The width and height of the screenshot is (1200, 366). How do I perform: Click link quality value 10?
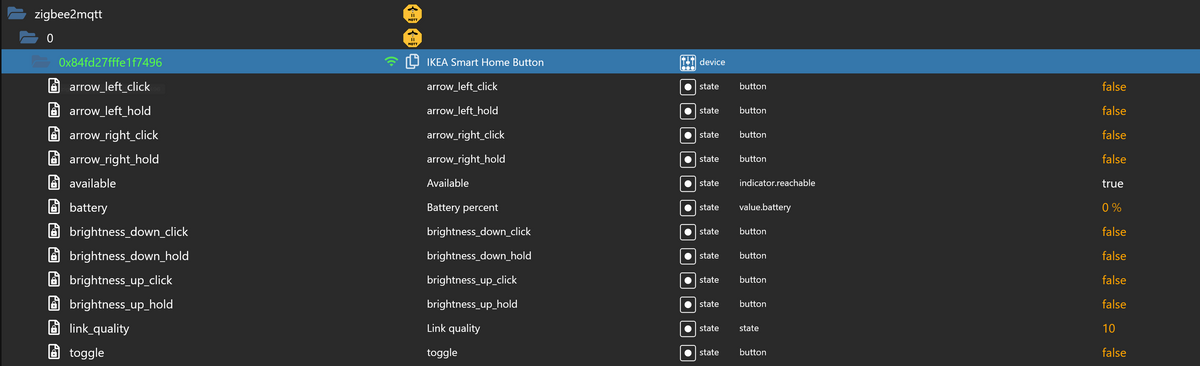pos(1108,328)
